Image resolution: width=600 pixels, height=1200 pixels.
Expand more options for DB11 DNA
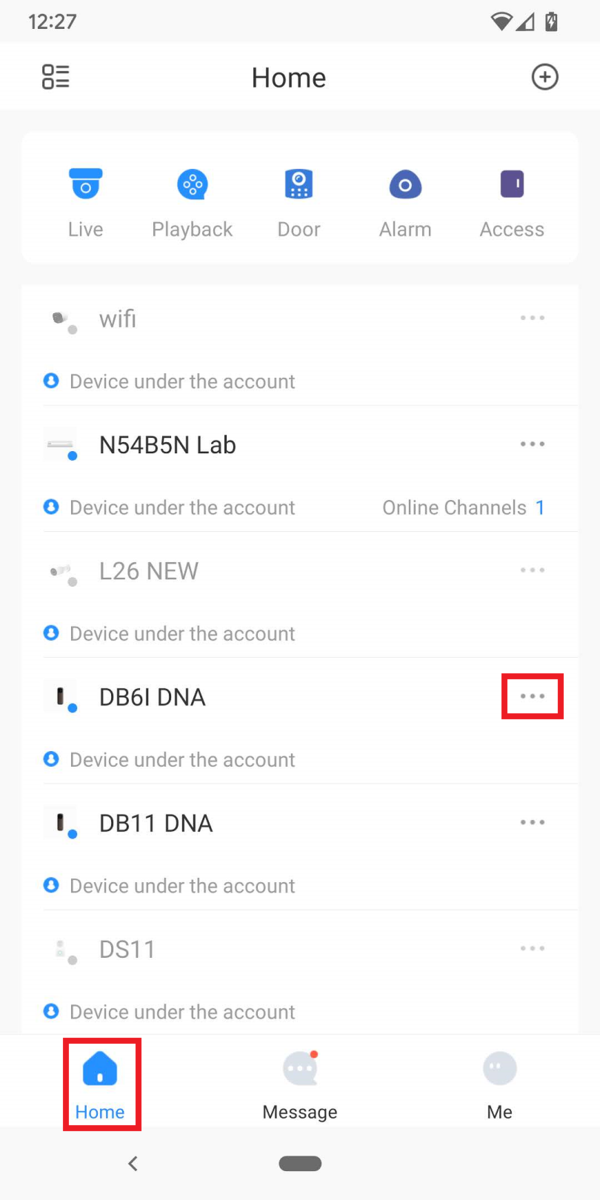click(x=532, y=822)
